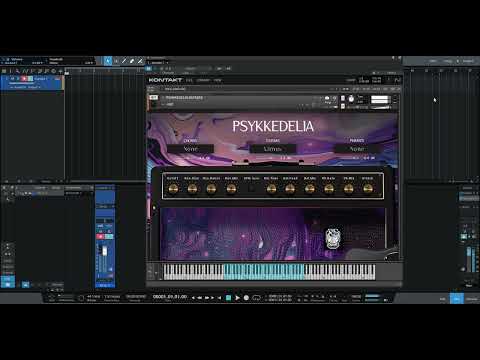Click the KONTAKT logo
Screen dimensions: 480x360
[165, 80]
